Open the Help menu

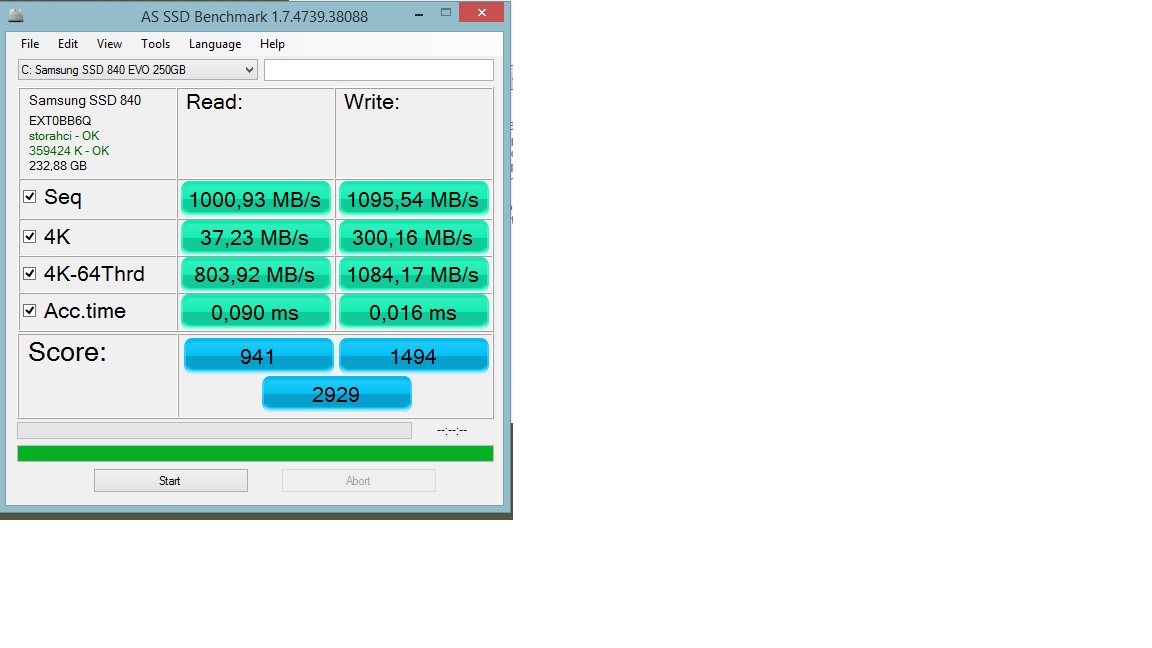point(272,44)
